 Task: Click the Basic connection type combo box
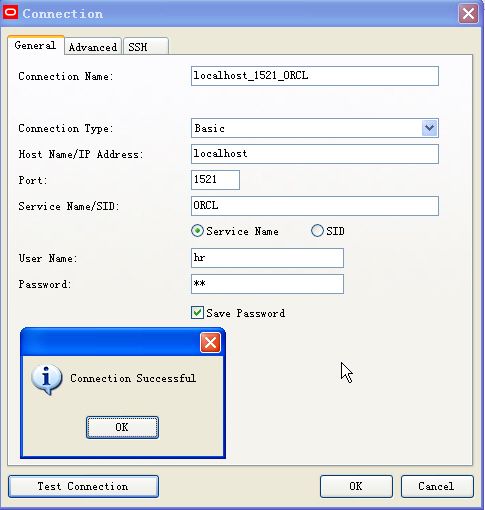pos(315,128)
